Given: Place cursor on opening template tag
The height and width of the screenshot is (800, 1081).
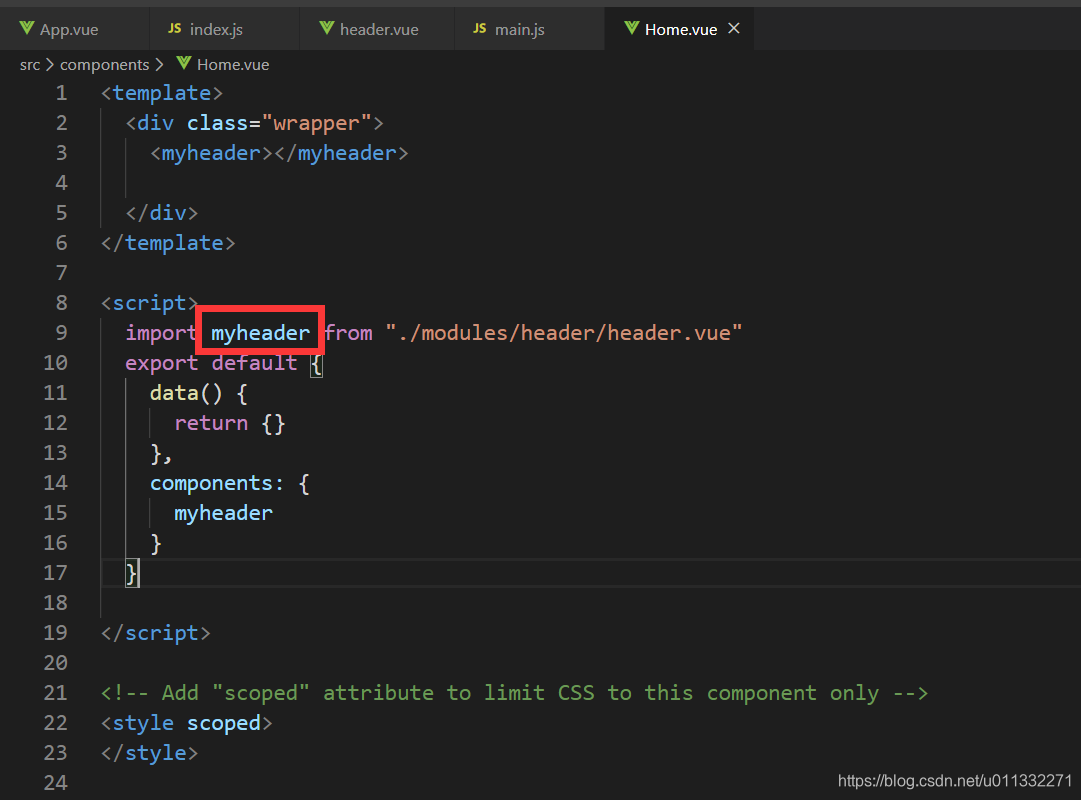Looking at the screenshot, I should click(162, 93).
